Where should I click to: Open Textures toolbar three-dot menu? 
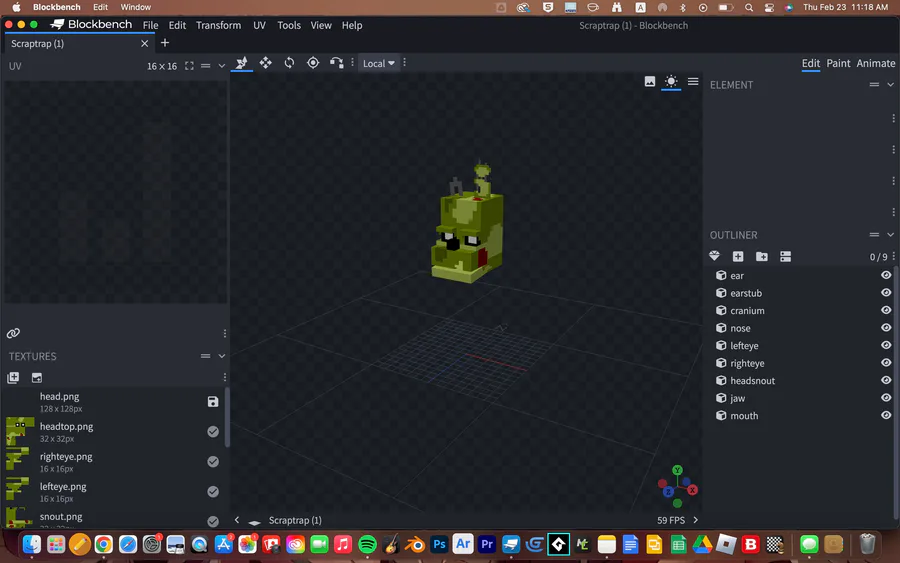tap(225, 377)
